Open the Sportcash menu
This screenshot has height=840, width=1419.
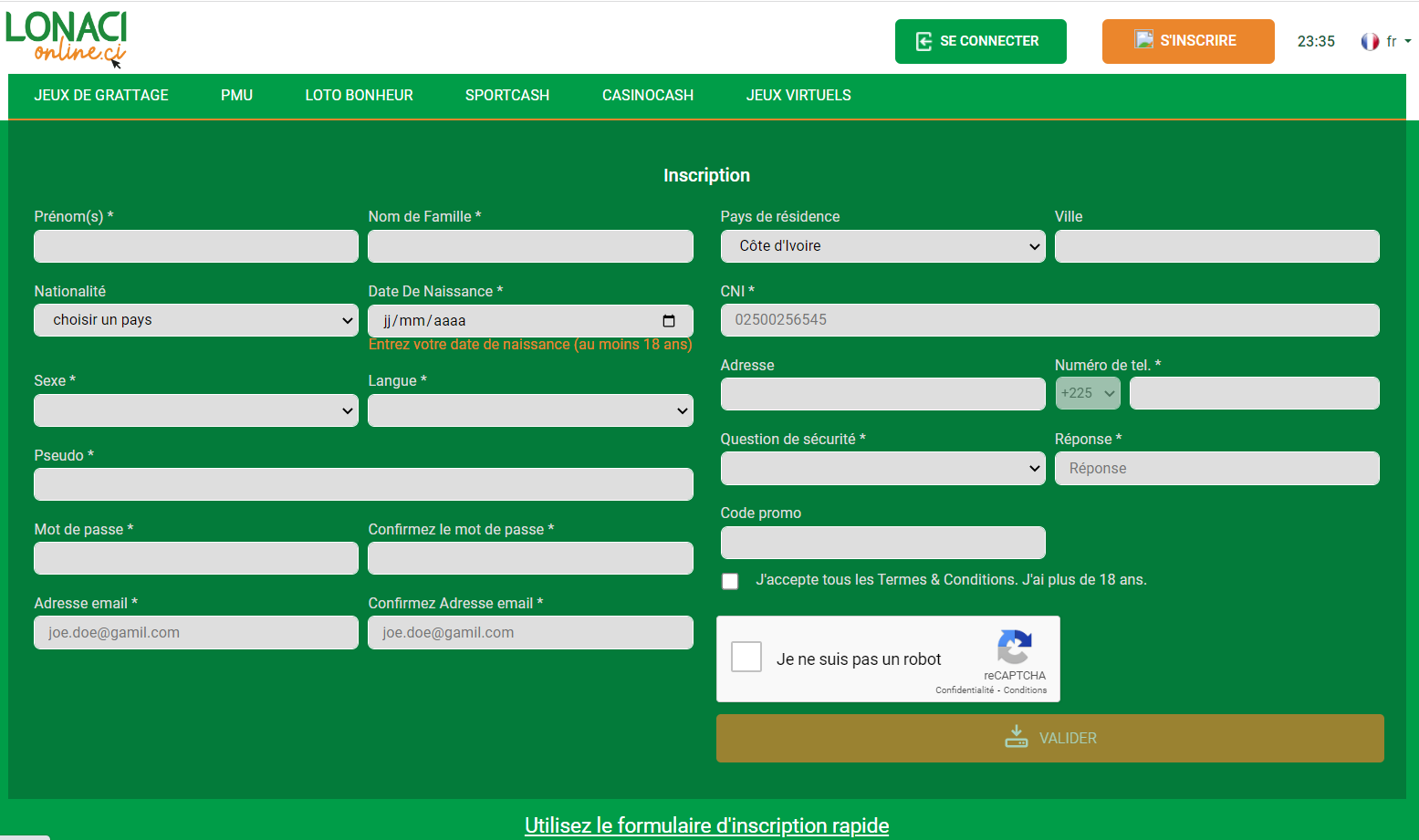[507, 95]
